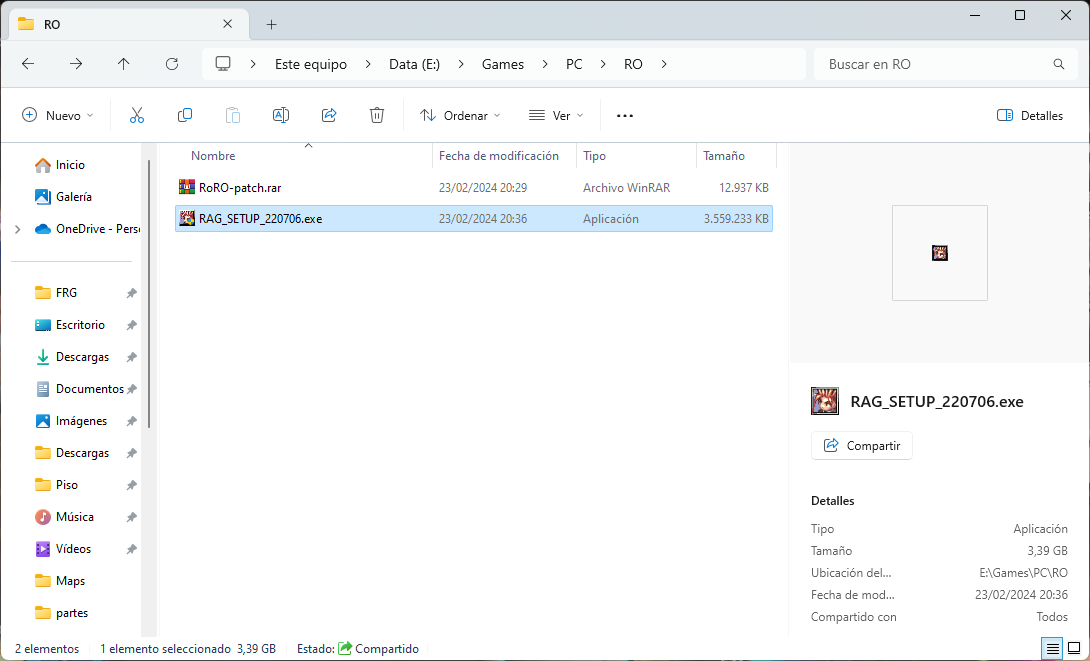Click the Rename icon in toolbar

tap(281, 115)
